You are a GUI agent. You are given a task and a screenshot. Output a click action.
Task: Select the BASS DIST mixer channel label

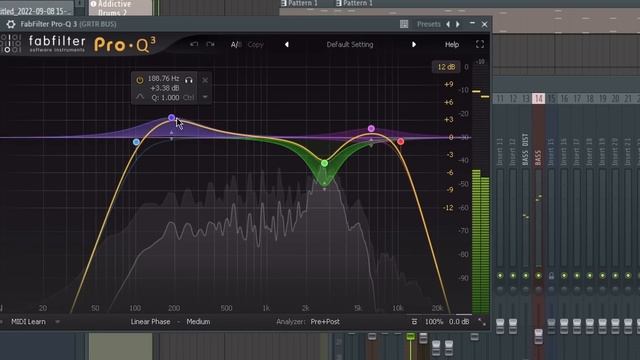[x=525, y=149]
